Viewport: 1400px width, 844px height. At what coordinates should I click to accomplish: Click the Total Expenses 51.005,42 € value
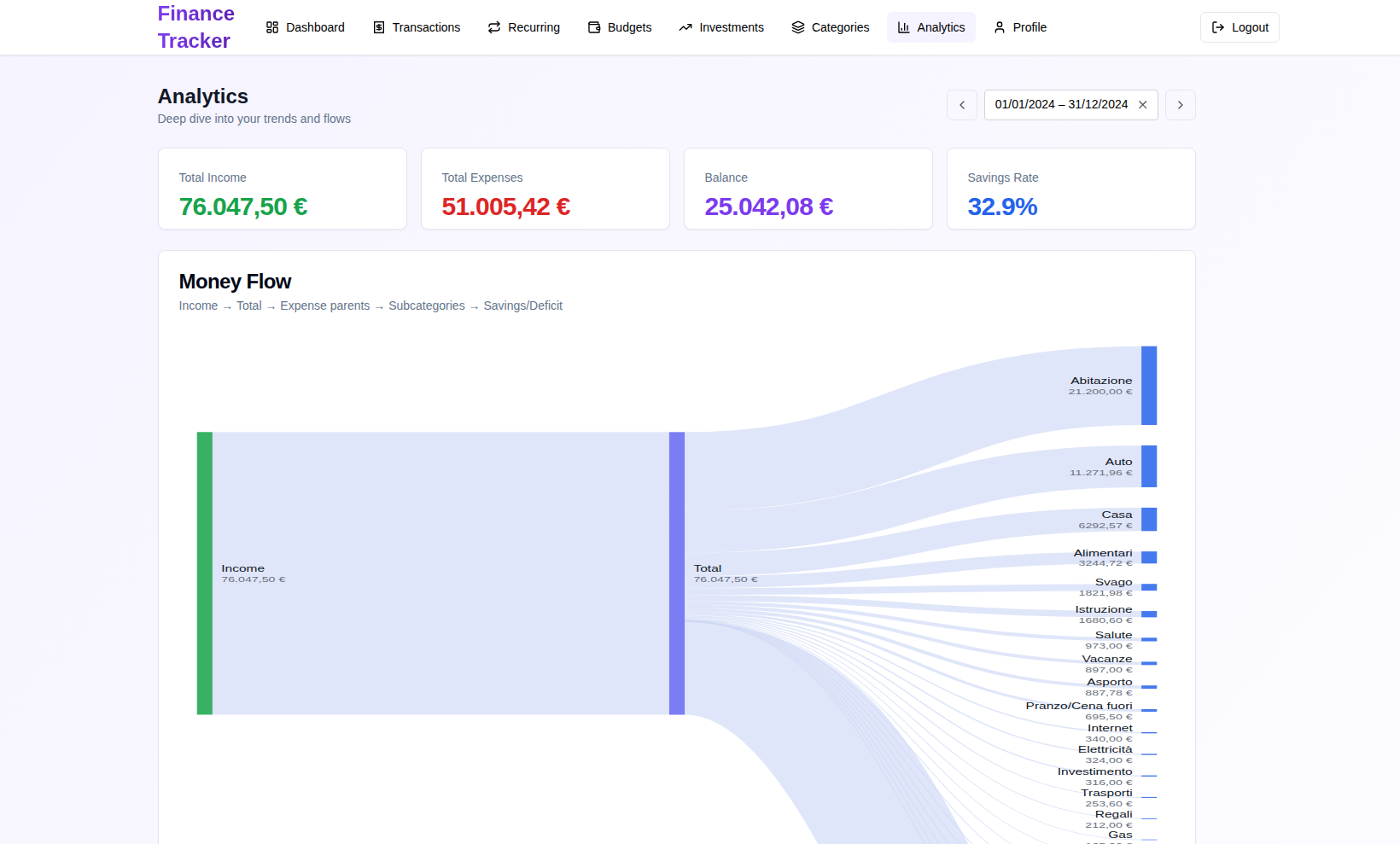point(506,207)
